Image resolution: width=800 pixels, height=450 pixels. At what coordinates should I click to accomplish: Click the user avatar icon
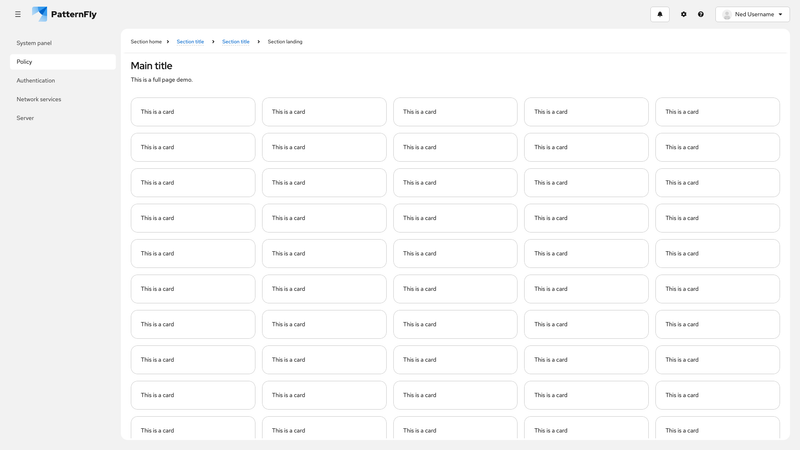pyautogui.click(x=727, y=15)
